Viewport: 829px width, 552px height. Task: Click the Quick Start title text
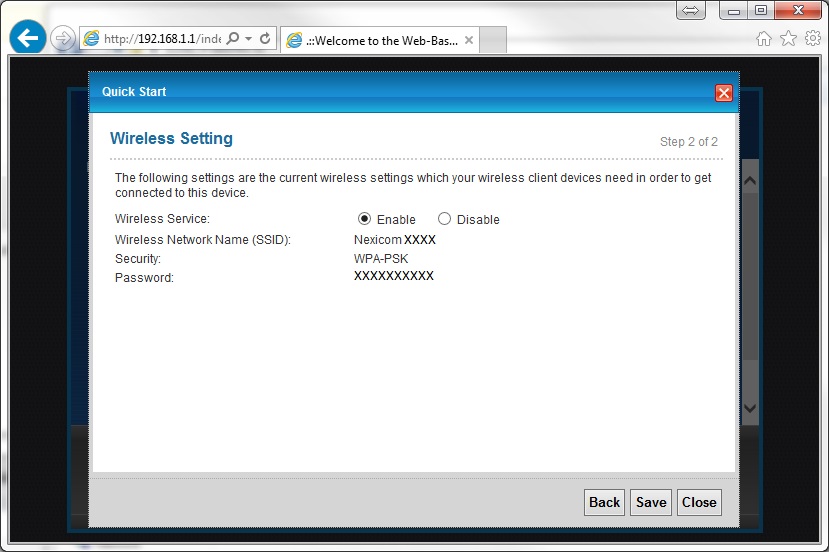coord(134,91)
